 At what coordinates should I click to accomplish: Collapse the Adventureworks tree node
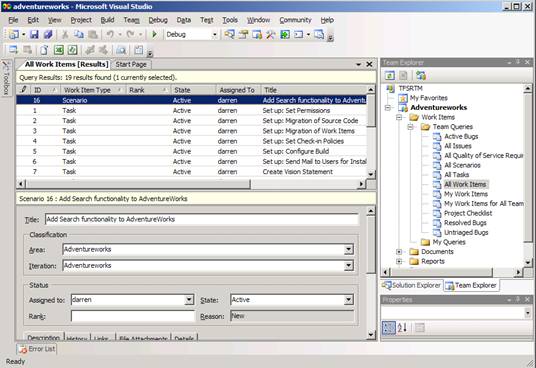pos(388,108)
